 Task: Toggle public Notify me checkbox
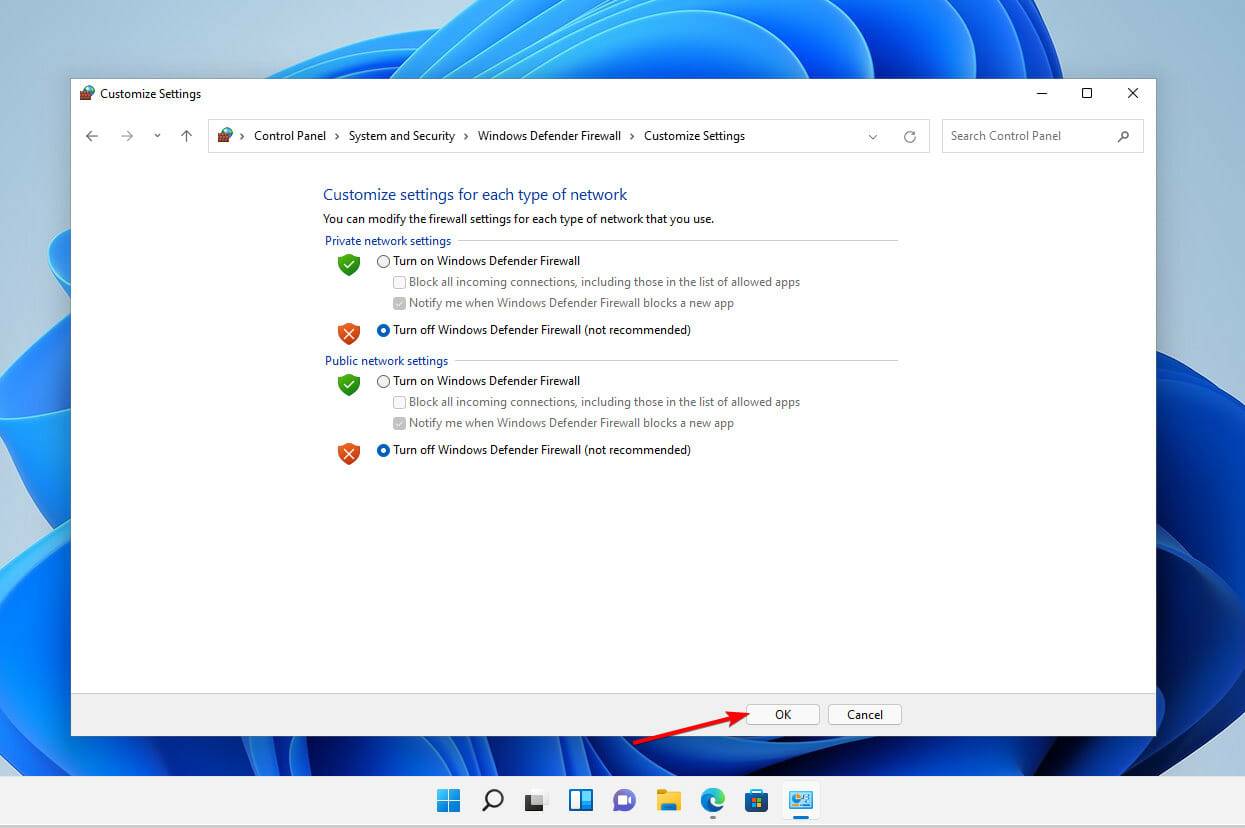(x=399, y=423)
